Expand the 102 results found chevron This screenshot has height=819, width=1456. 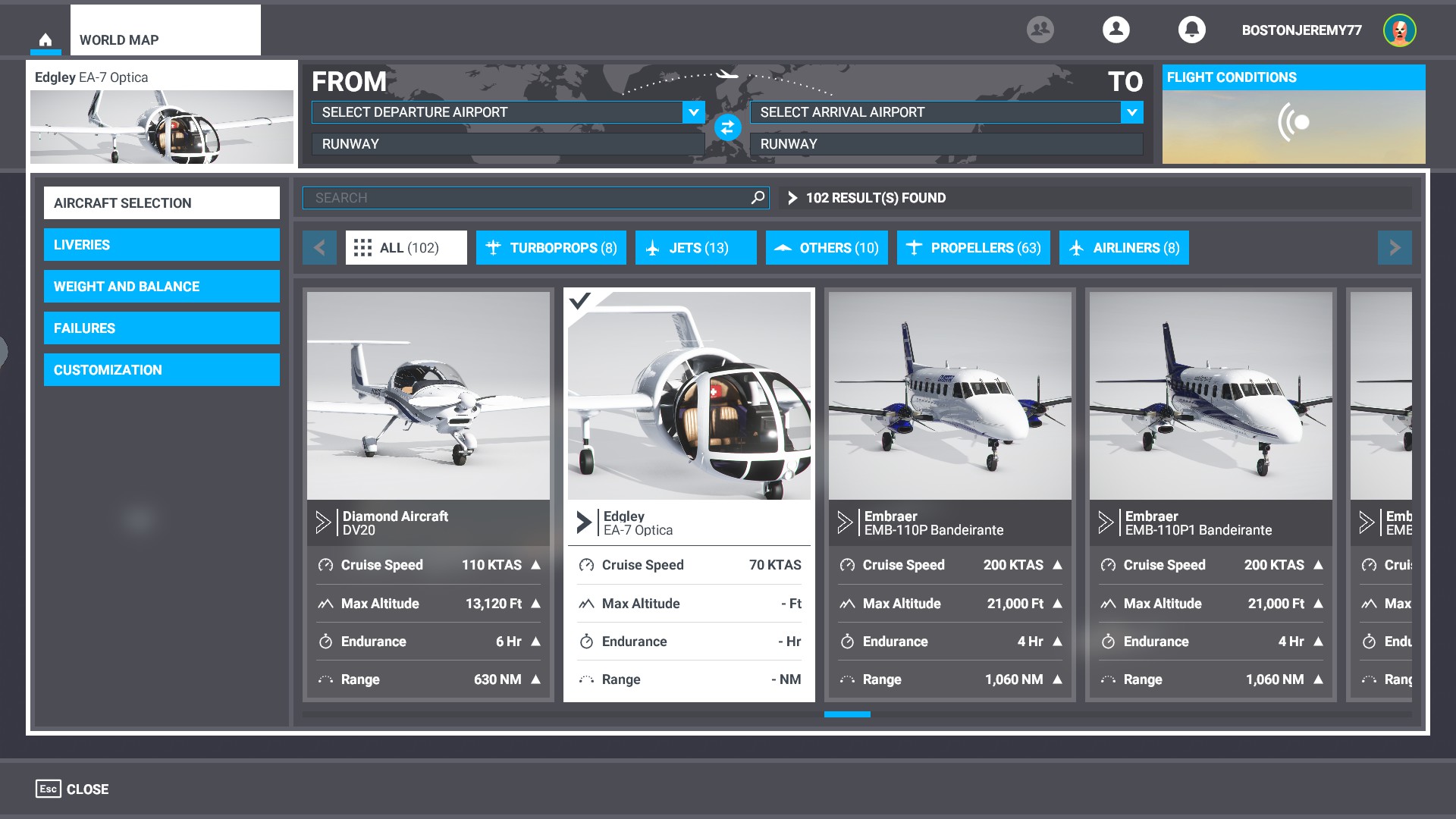[x=792, y=198]
